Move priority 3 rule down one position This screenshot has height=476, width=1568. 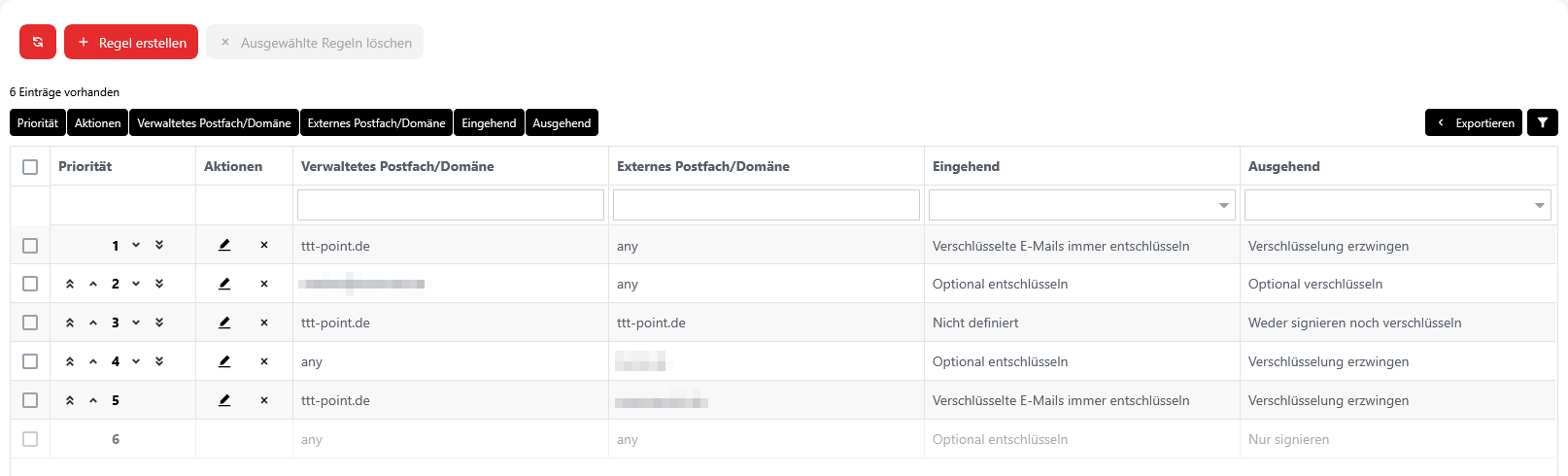[x=136, y=323]
